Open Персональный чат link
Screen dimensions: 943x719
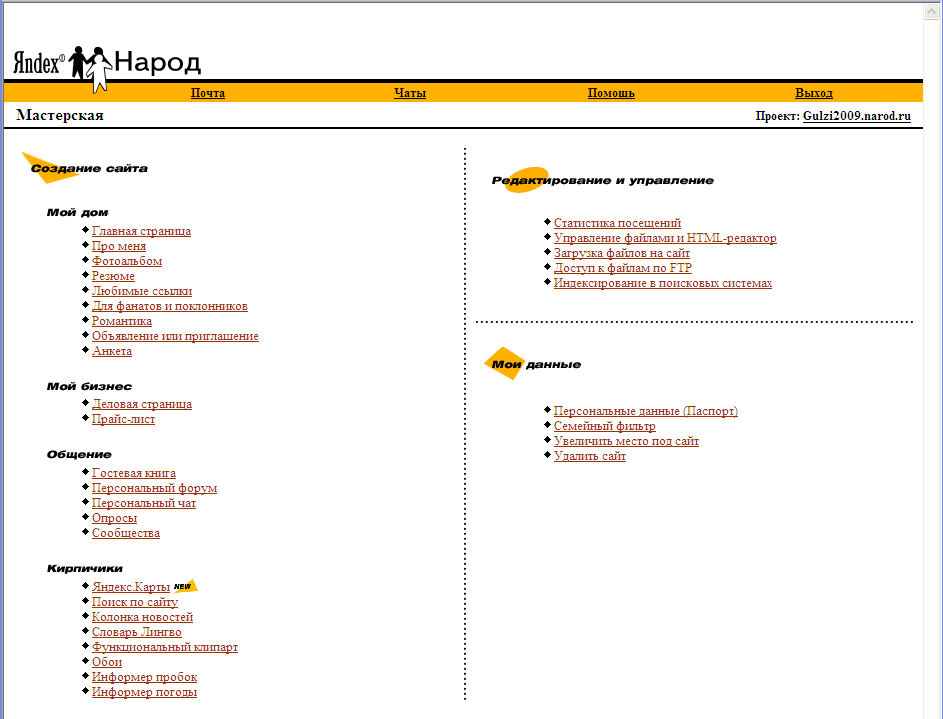144,503
